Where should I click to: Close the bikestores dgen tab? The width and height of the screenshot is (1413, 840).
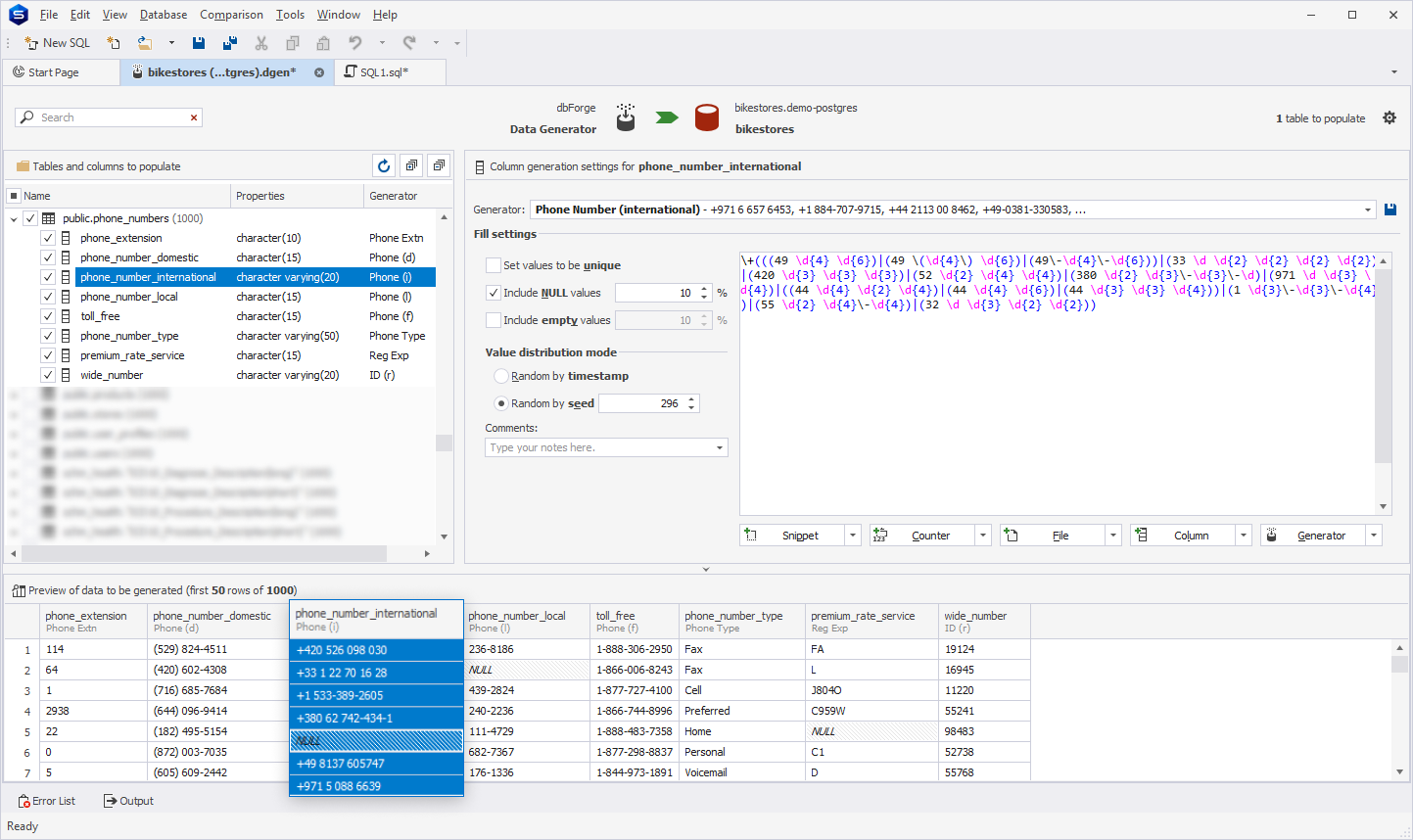tap(319, 72)
